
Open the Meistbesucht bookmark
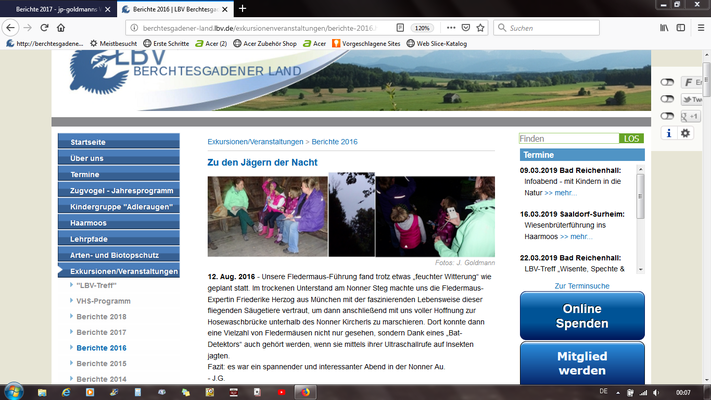(113, 44)
